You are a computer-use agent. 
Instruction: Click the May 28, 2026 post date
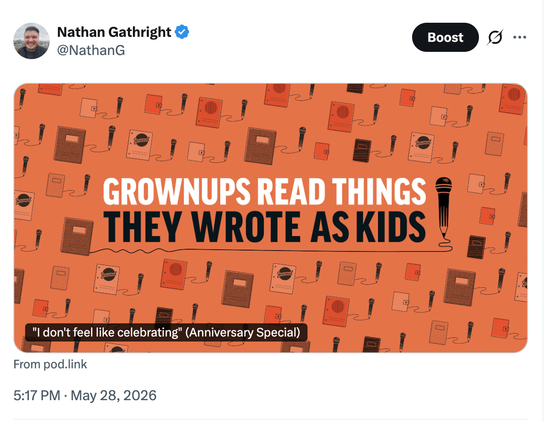(114, 396)
